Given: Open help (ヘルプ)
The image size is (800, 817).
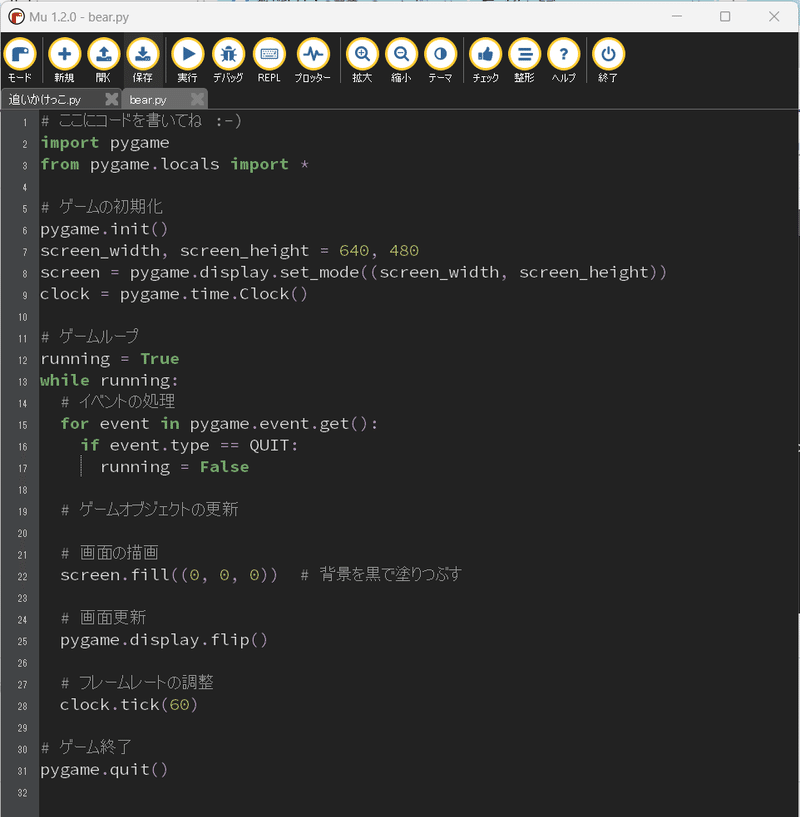Looking at the screenshot, I should pyautogui.click(x=563, y=60).
